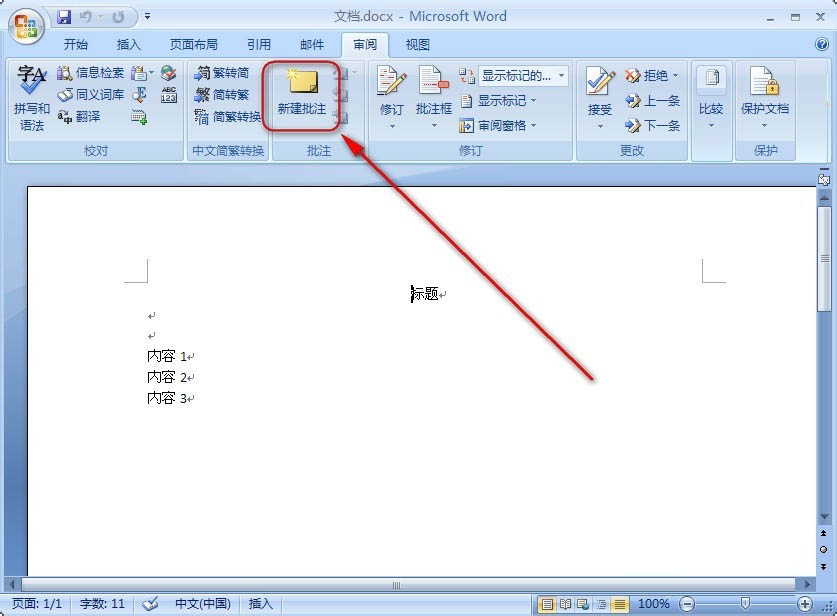Switch to the 视图 tab
This screenshot has width=837, height=616.
point(418,45)
